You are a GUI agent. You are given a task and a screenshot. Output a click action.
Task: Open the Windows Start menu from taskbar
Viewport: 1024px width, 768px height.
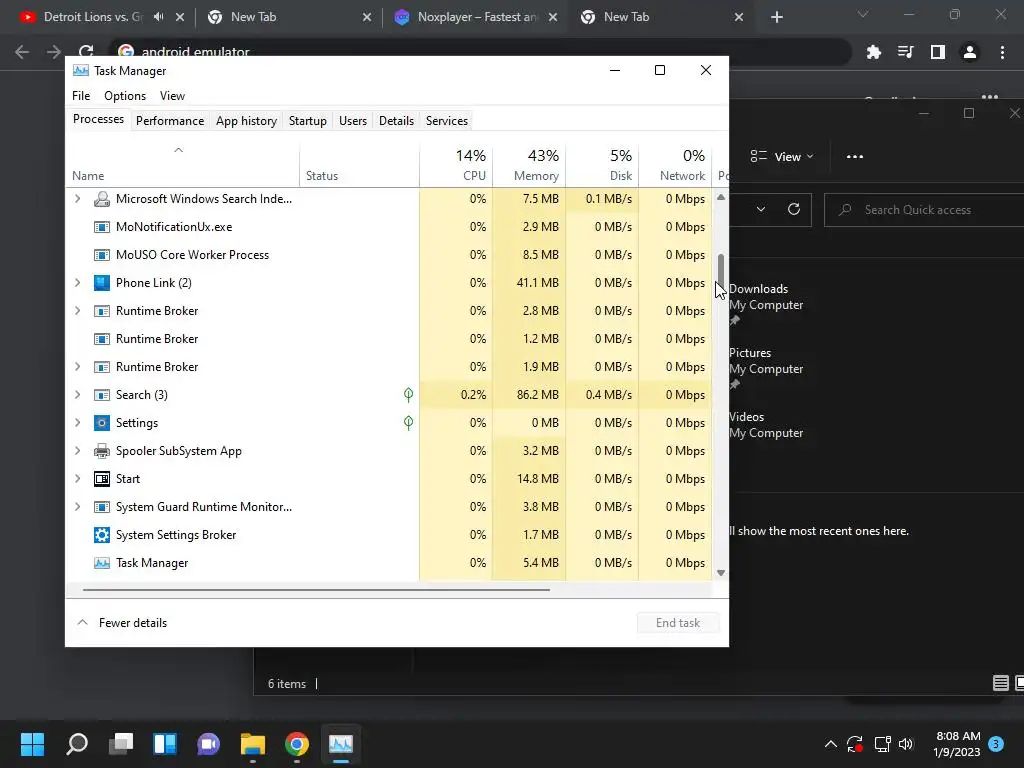[32, 744]
